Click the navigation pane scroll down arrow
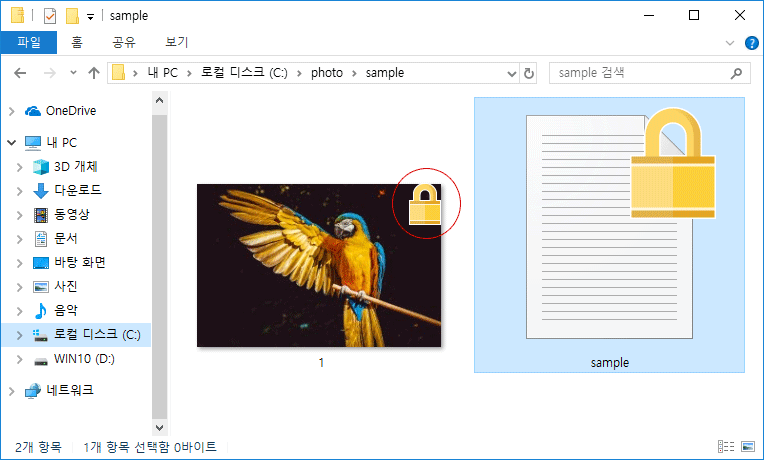The height and width of the screenshot is (460, 764). click(x=159, y=427)
